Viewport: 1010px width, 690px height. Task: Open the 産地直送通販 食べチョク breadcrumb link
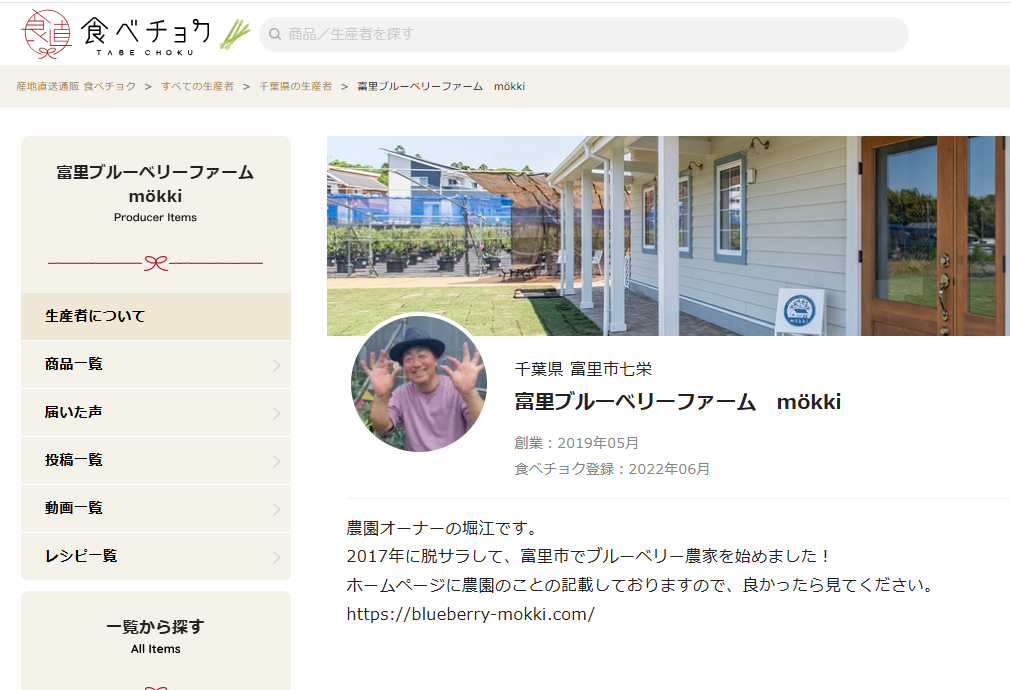tap(76, 87)
